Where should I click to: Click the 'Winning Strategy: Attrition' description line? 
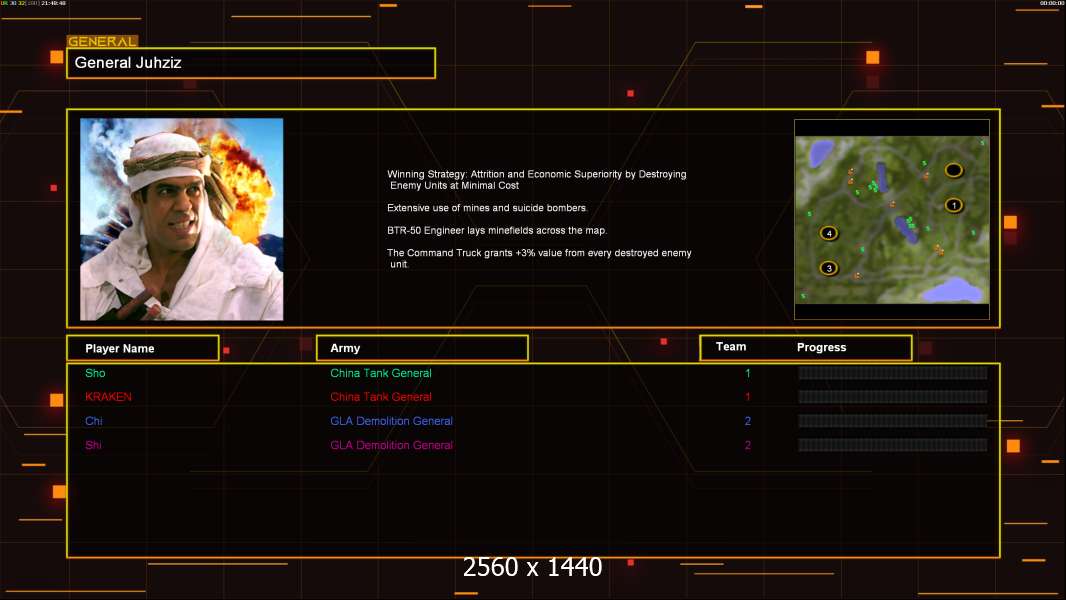pos(536,179)
